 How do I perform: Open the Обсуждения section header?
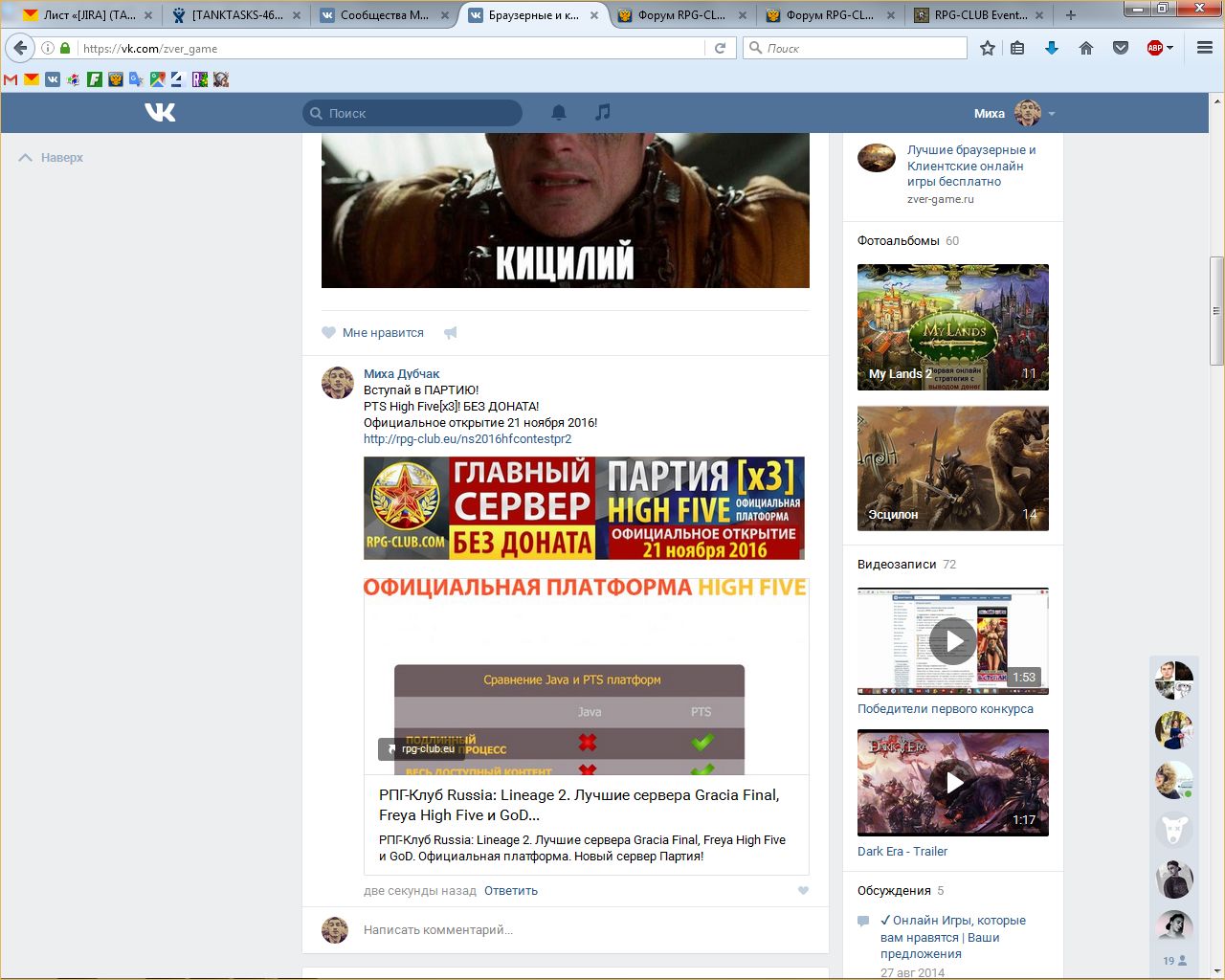pos(894,891)
